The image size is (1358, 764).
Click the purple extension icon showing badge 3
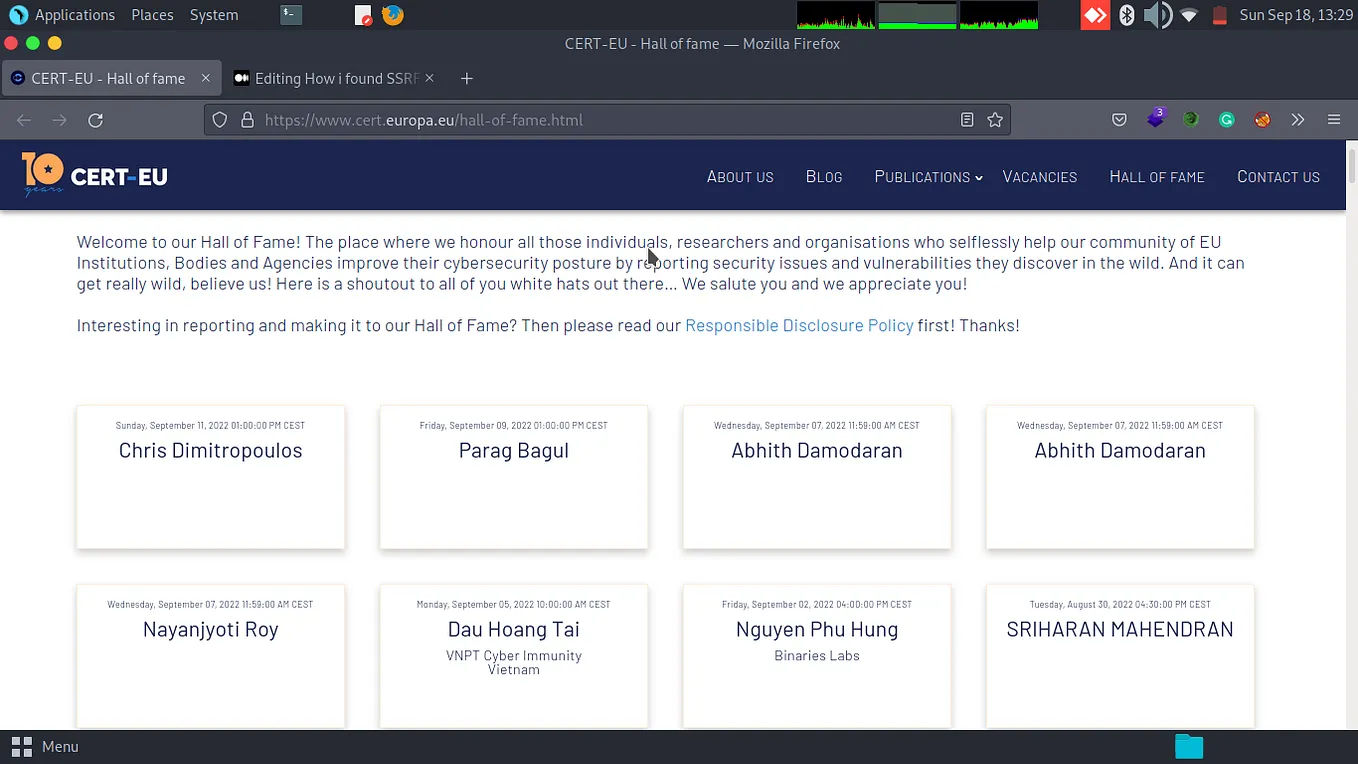click(1156, 119)
